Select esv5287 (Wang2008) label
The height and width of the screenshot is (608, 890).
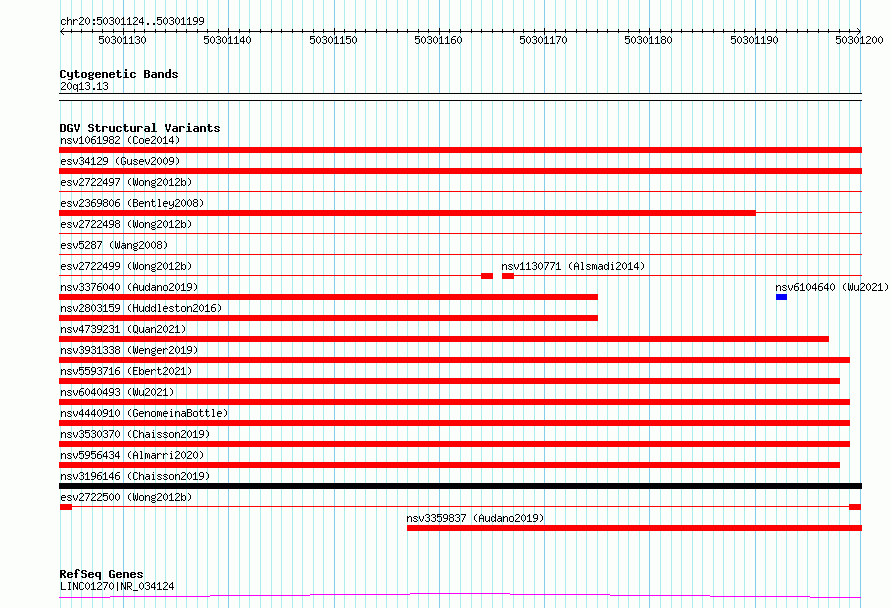(114, 245)
